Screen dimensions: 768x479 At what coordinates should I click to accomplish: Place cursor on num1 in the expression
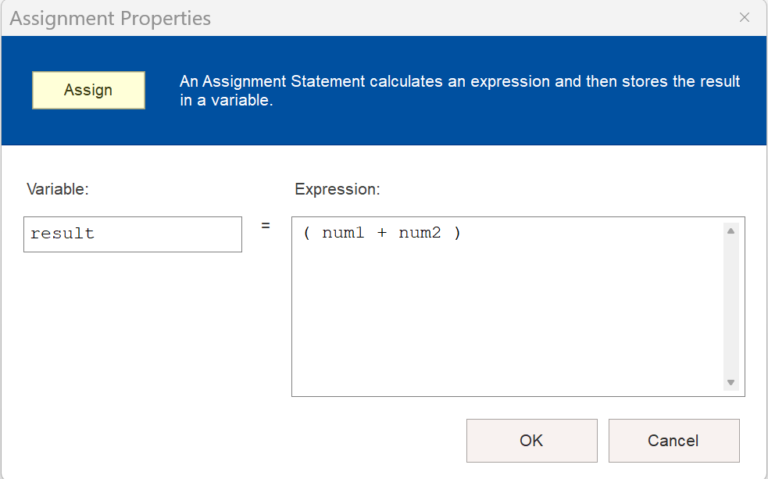pyautogui.click(x=343, y=234)
